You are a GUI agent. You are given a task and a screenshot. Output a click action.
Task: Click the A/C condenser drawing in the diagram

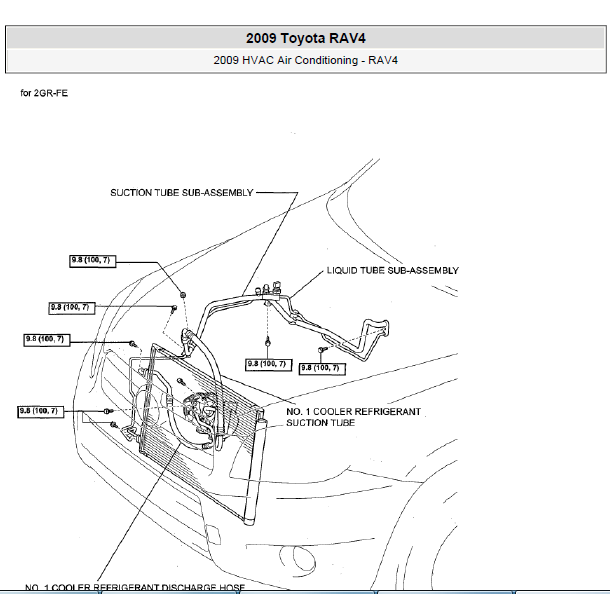(204, 434)
